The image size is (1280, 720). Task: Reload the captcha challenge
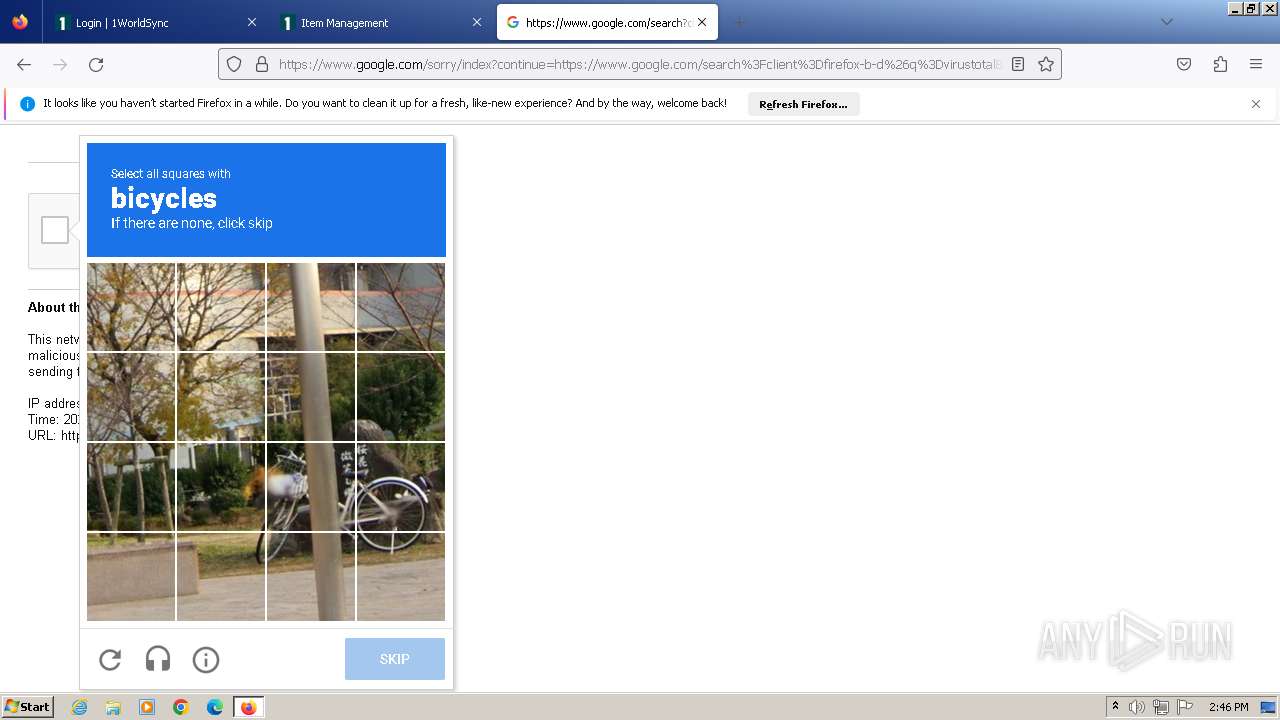[110, 659]
